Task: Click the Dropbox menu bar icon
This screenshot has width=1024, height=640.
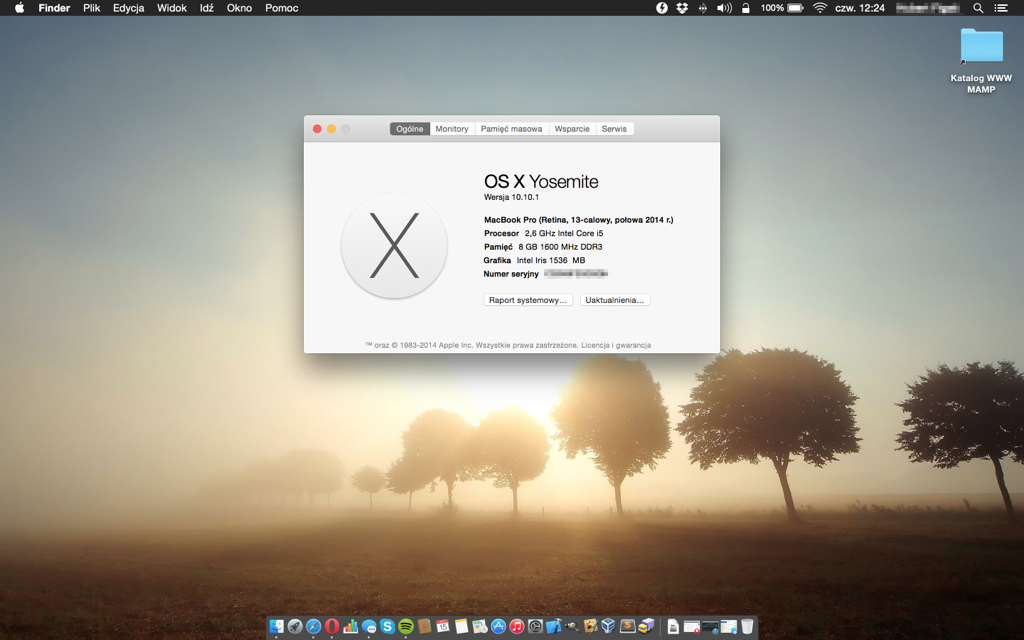Action: 682,8
